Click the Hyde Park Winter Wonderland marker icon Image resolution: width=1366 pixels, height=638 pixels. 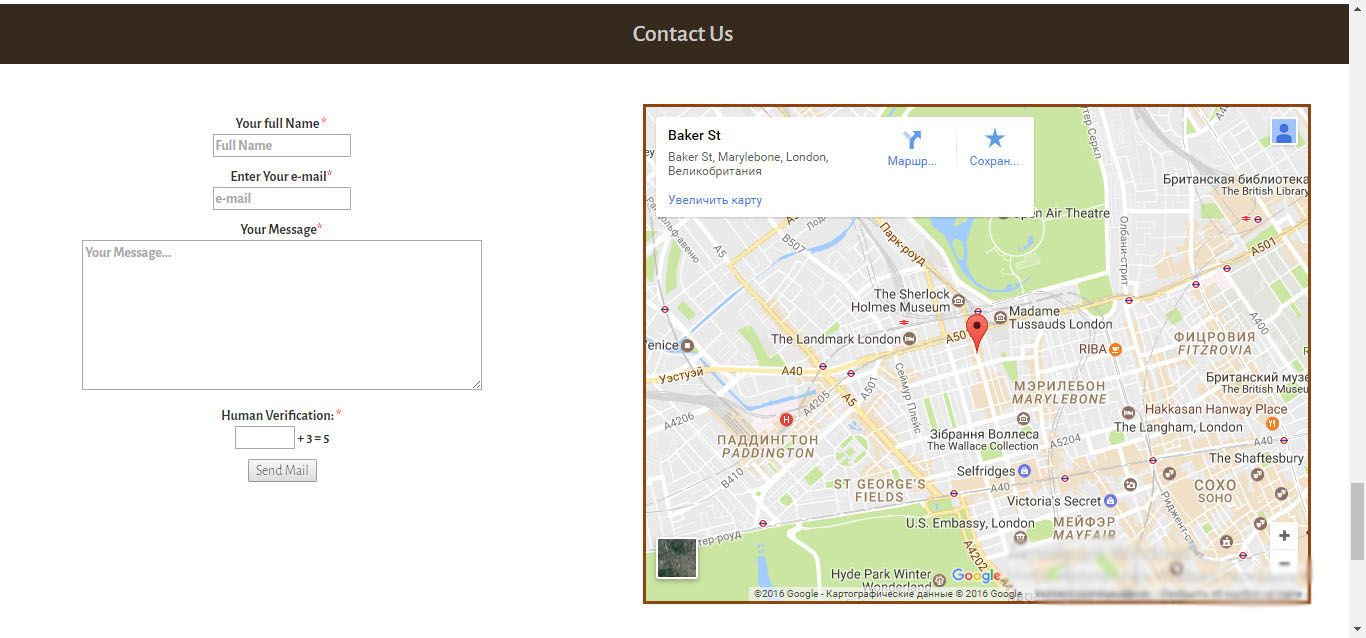[x=939, y=580]
